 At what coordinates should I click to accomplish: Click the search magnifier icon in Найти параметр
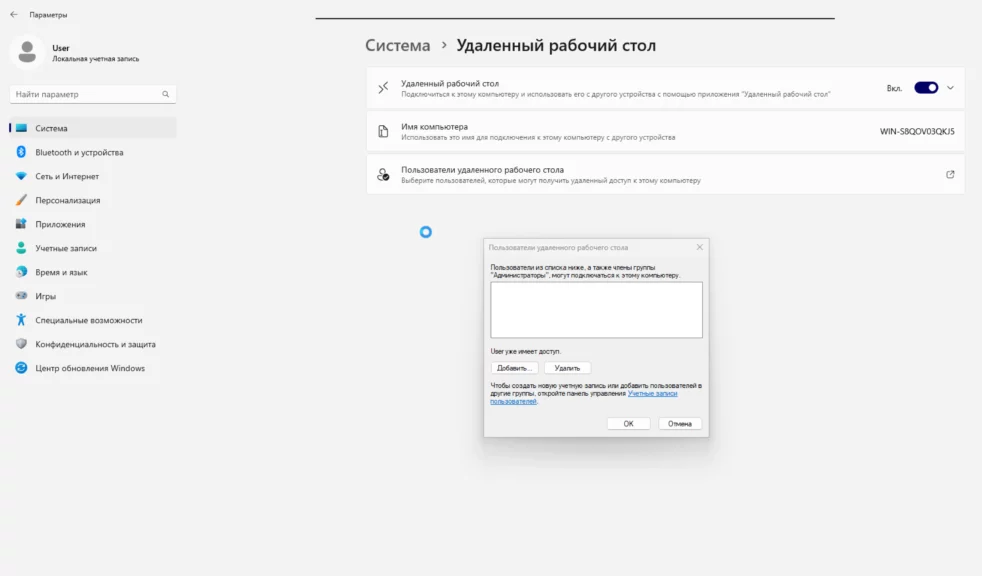click(166, 94)
